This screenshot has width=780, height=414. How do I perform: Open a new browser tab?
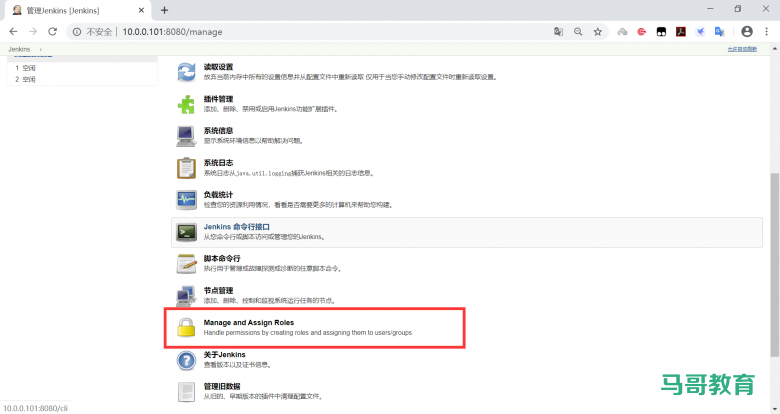[165, 10]
